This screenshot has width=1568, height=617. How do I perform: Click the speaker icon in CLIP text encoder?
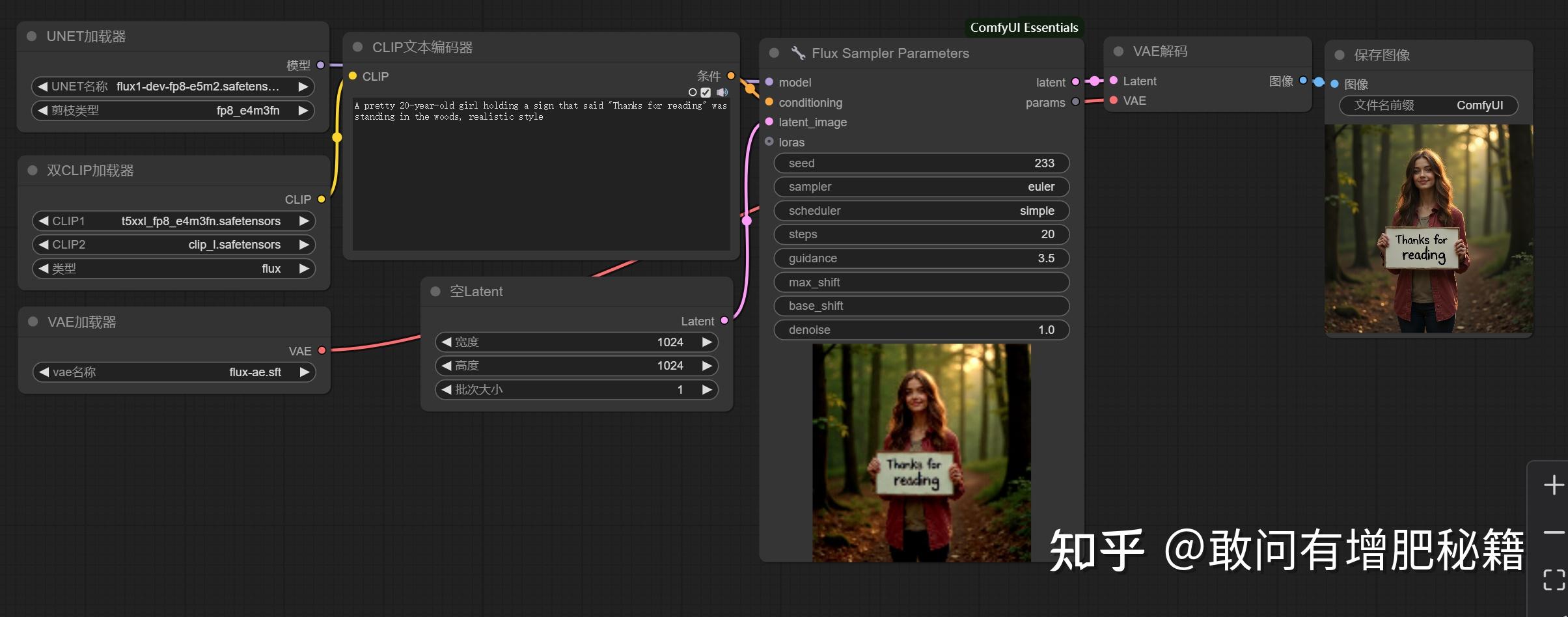[722, 92]
